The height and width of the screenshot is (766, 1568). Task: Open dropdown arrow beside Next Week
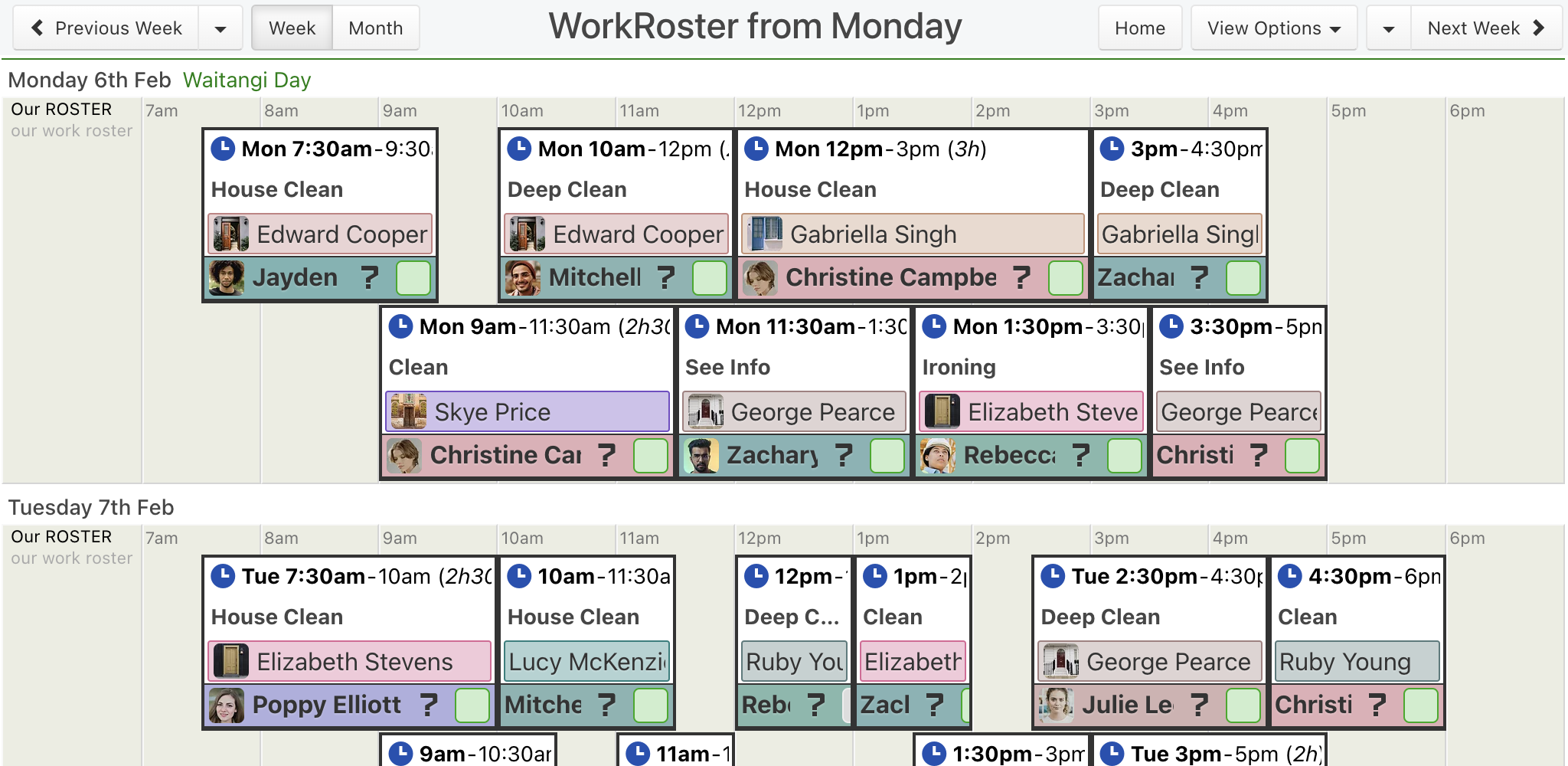point(1389,28)
